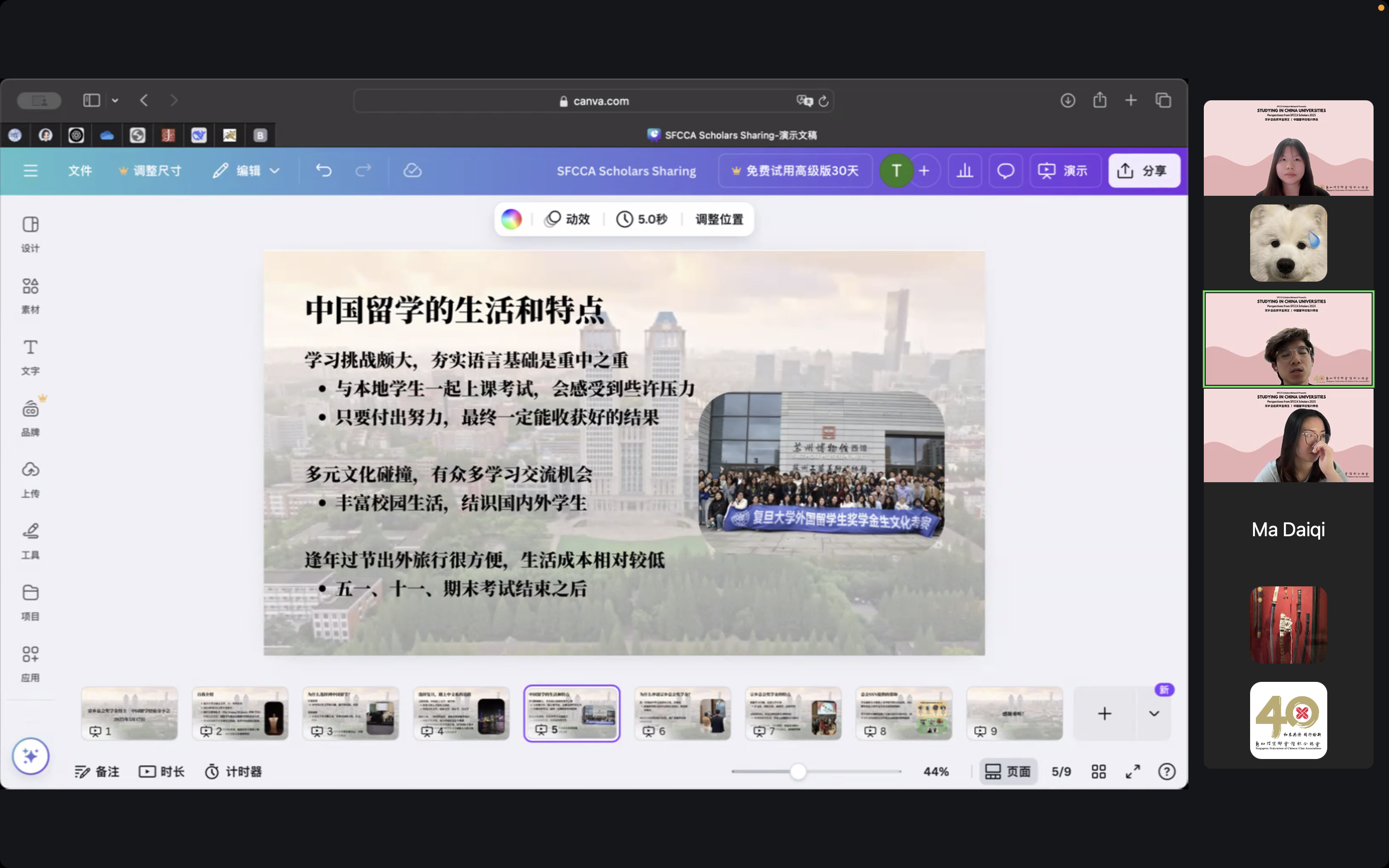Click the Share (分享) button

[1144, 171]
